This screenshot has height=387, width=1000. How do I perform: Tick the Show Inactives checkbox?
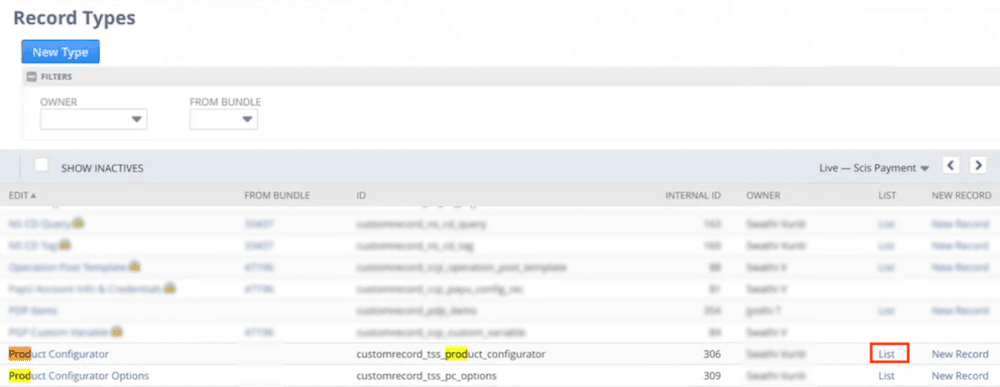(x=41, y=165)
